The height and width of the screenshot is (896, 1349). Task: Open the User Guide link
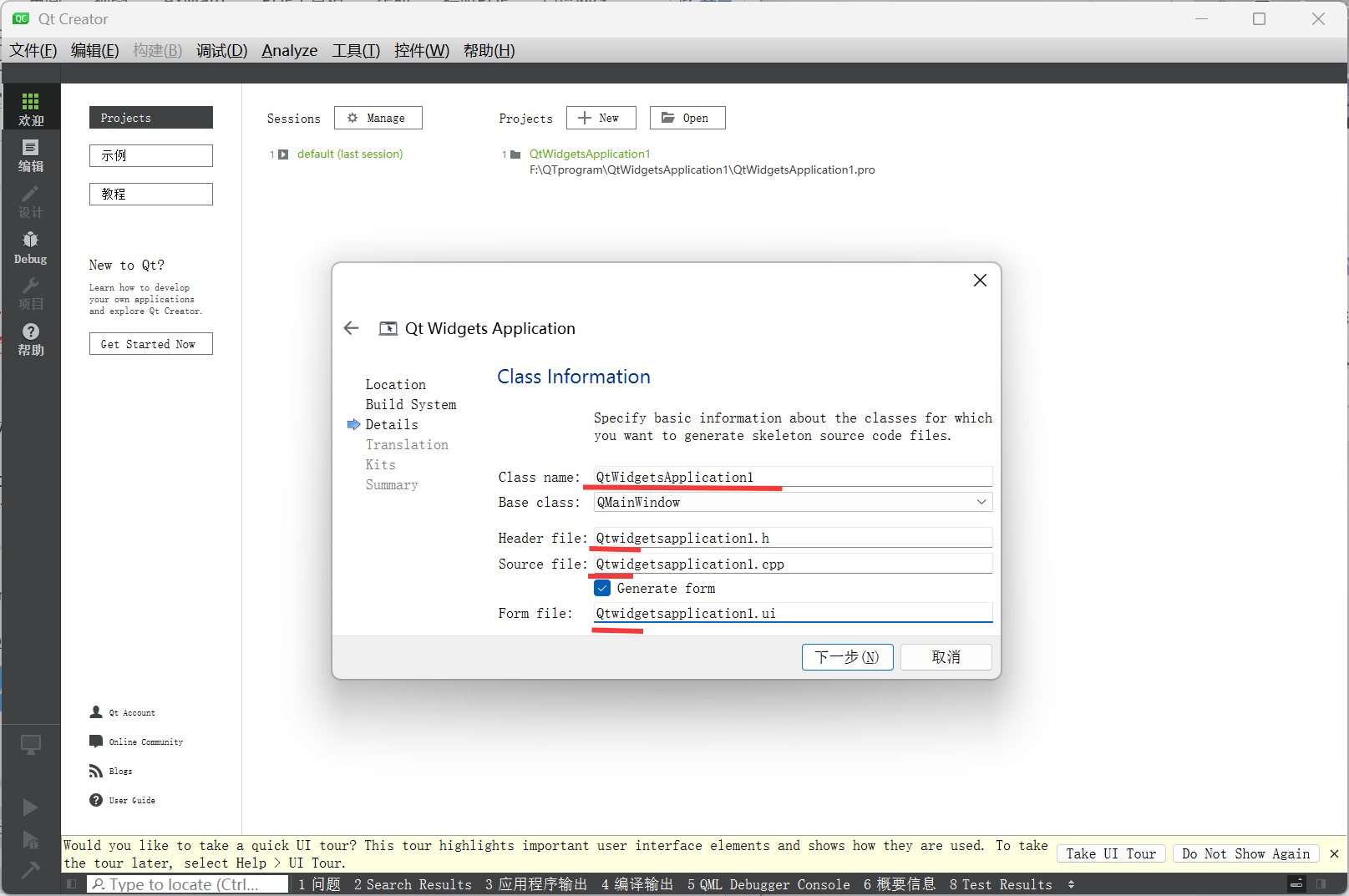123,800
